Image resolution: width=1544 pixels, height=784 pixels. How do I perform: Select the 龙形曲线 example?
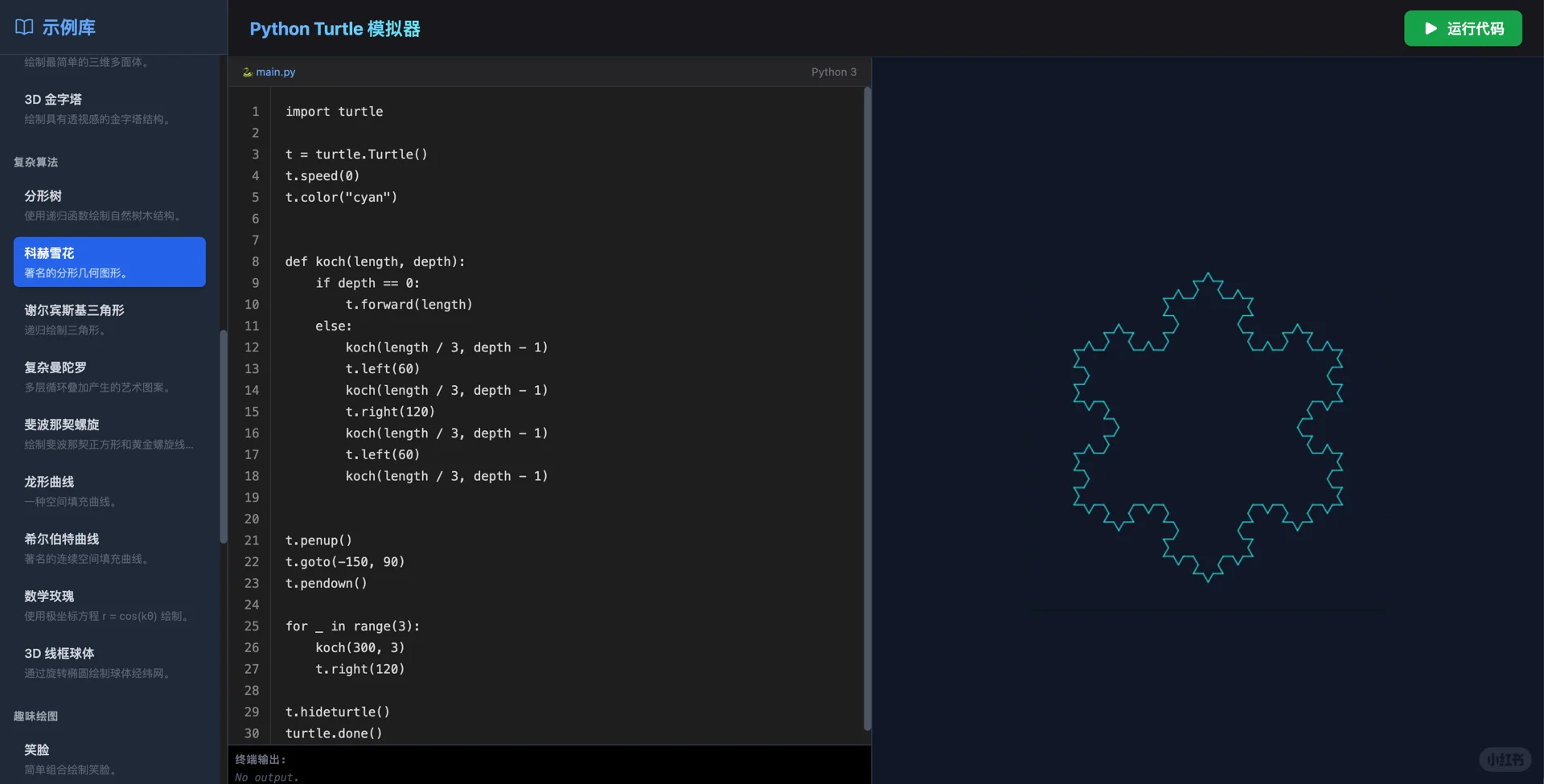[x=109, y=491]
